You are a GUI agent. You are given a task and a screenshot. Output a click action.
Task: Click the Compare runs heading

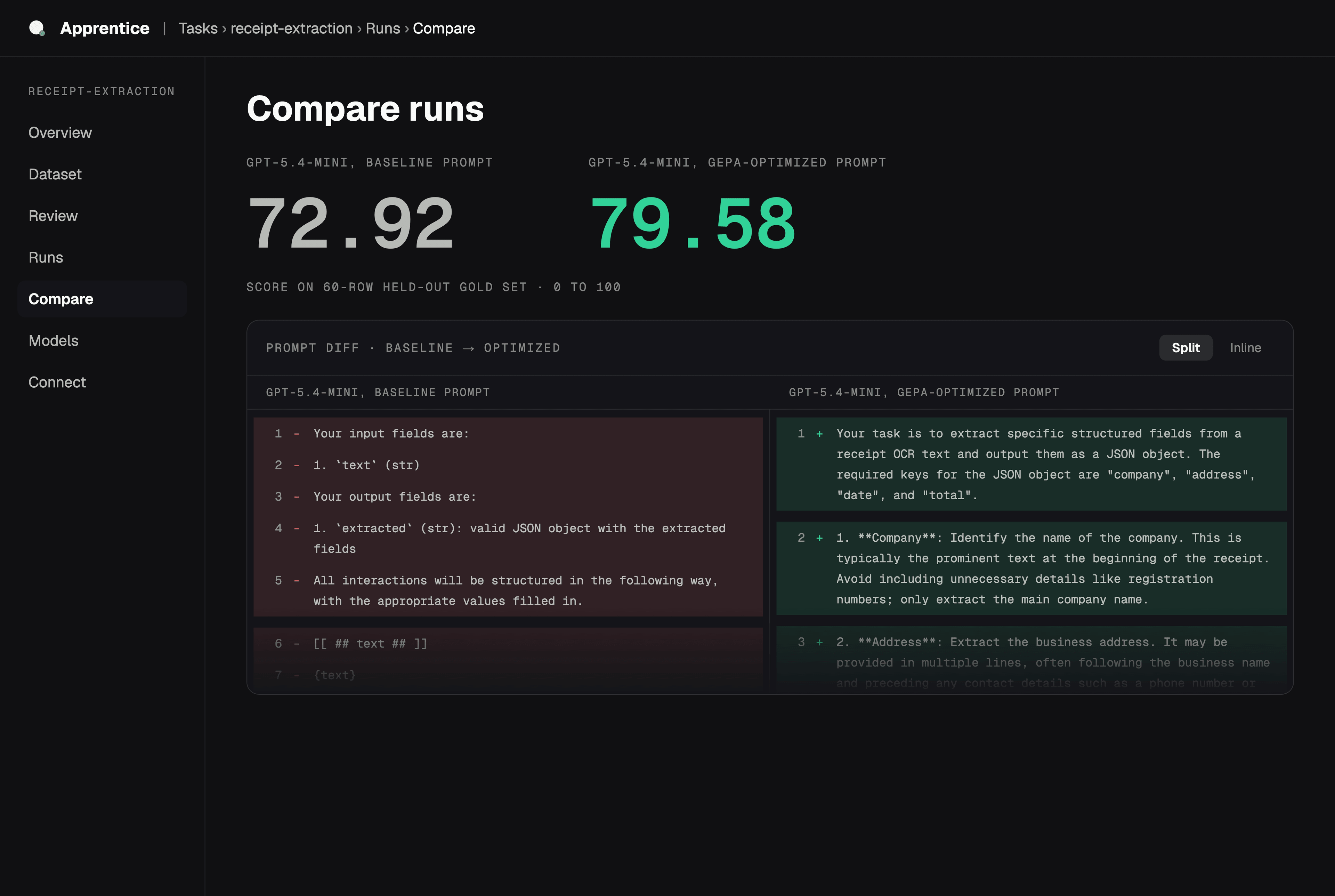[x=365, y=108]
